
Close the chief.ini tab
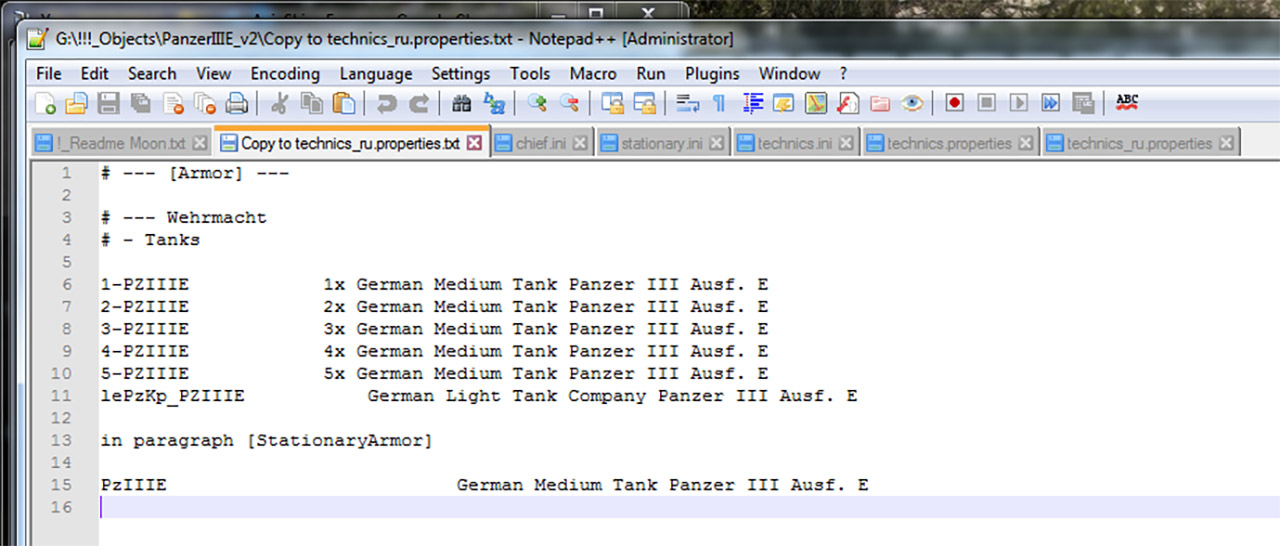pyautogui.click(x=581, y=143)
